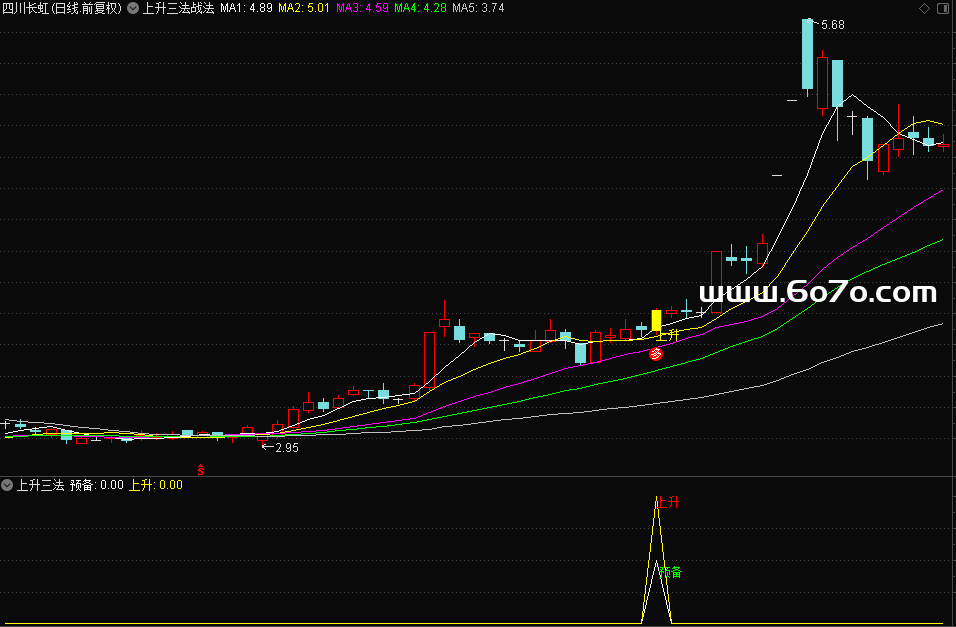956x627 pixels.
Task: Click 预备: 0.00 value in sub-chart
Action: click(x=96, y=485)
